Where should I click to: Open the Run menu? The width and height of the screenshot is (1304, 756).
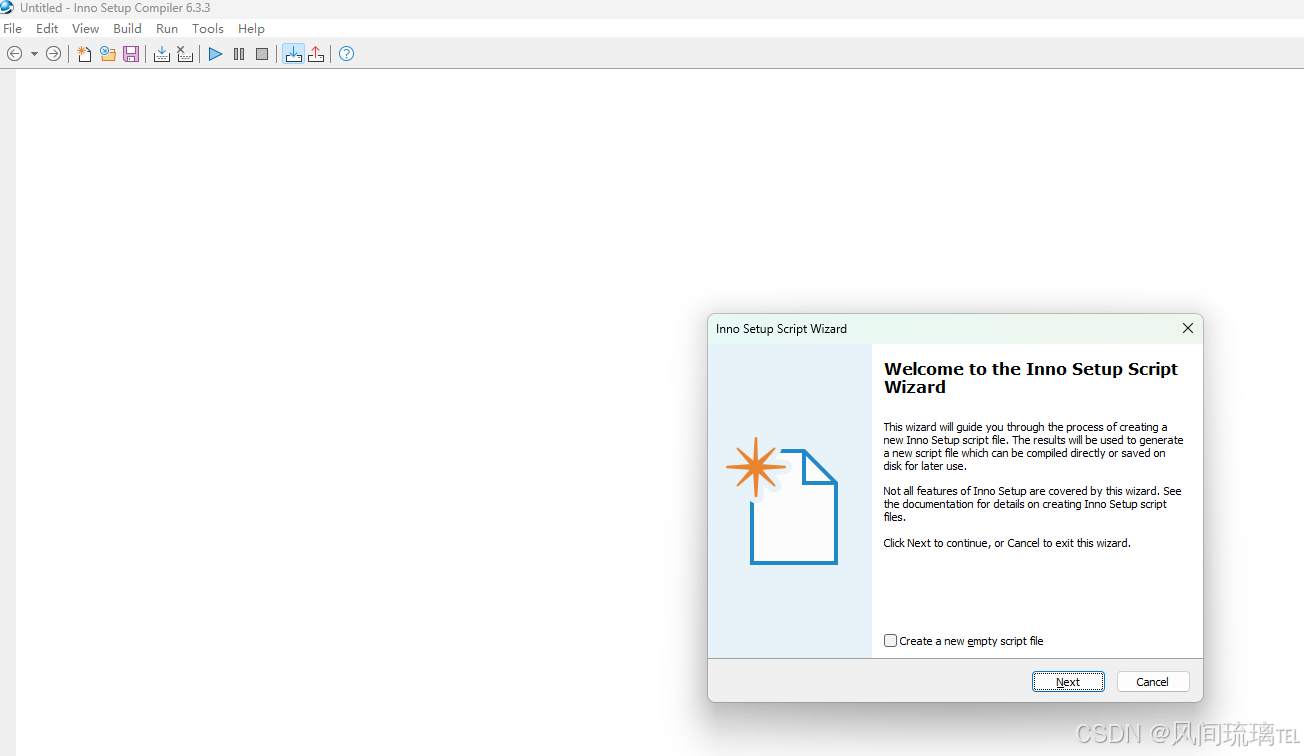pyautogui.click(x=167, y=29)
